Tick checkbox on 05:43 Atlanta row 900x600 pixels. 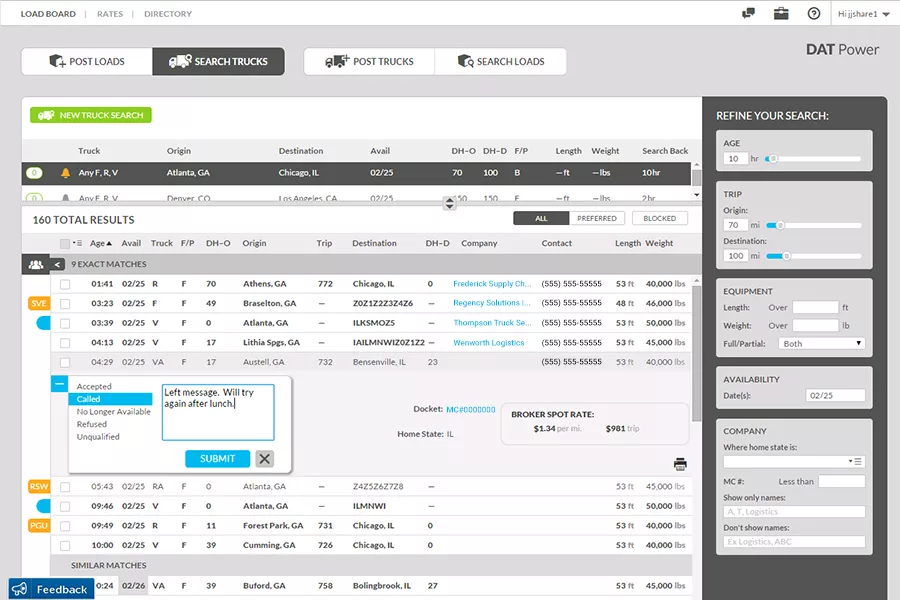pyautogui.click(x=65, y=487)
